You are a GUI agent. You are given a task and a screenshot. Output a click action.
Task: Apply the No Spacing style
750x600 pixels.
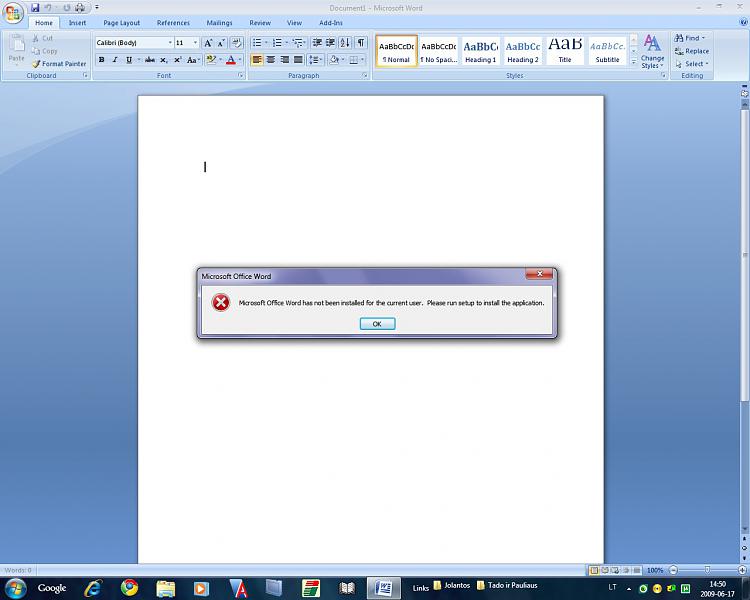[439, 51]
